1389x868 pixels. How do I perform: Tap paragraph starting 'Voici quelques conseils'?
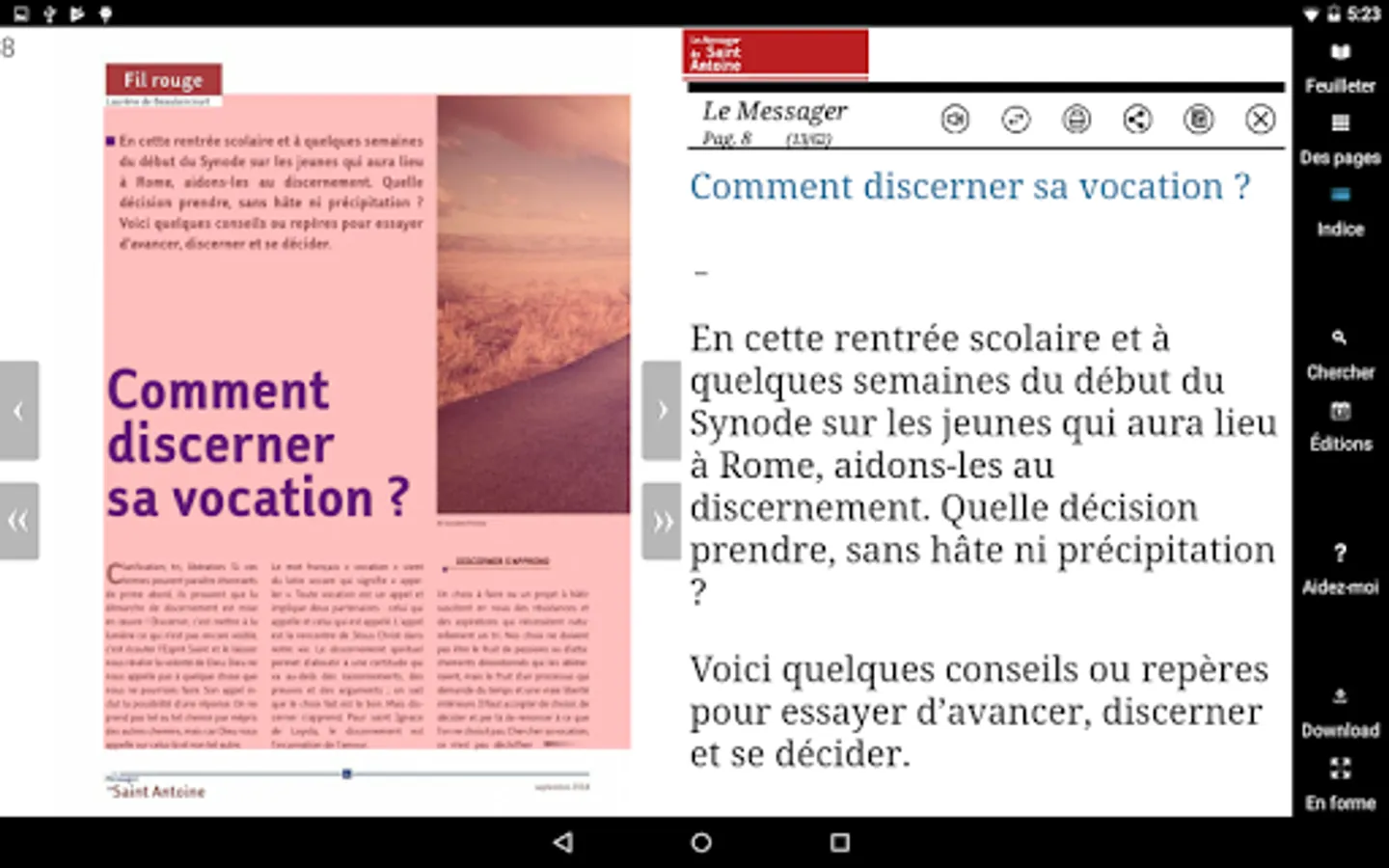click(979, 712)
